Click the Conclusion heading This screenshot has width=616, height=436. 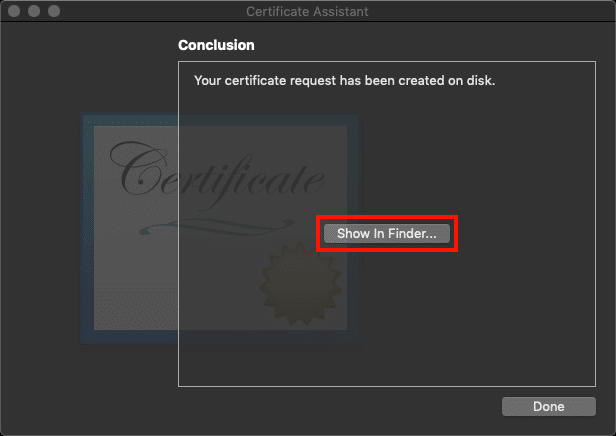coord(216,45)
